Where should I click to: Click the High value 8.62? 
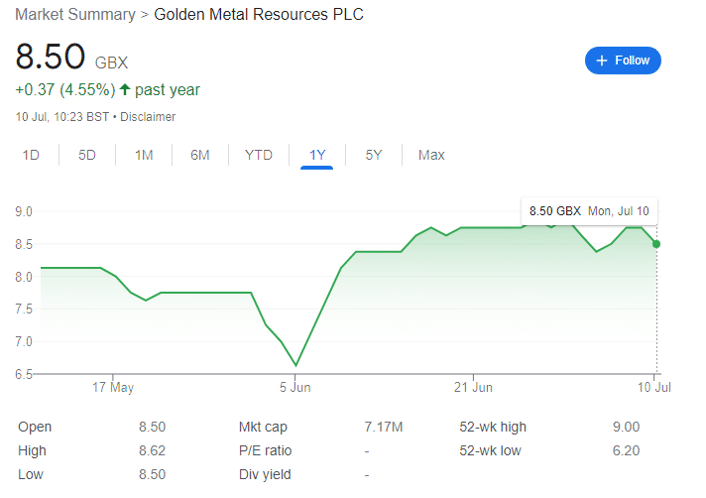coord(152,451)
